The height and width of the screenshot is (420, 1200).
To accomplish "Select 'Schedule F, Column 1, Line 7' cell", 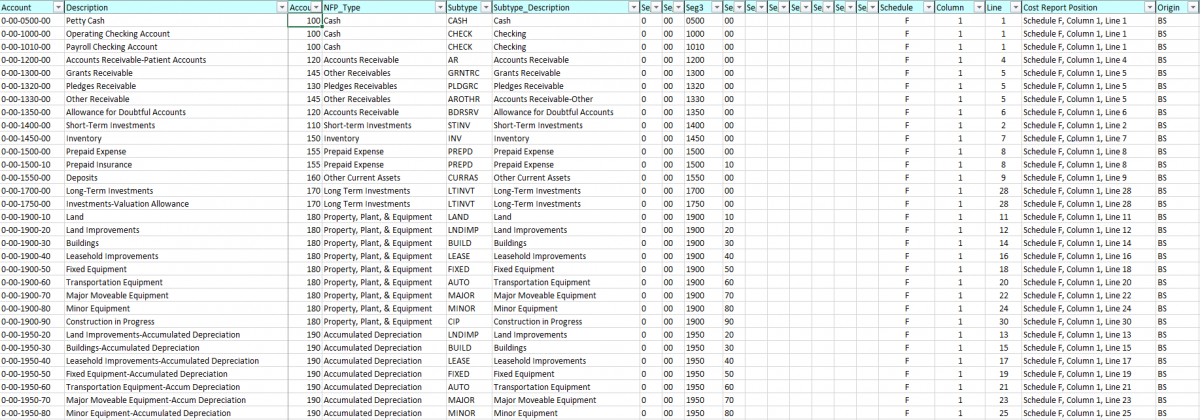I will (1088, 138).
